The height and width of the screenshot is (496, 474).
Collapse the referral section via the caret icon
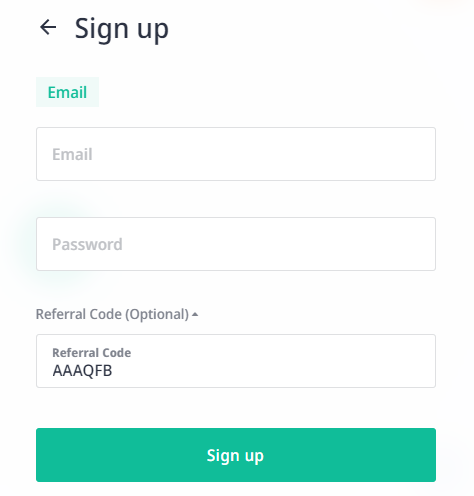195,314
